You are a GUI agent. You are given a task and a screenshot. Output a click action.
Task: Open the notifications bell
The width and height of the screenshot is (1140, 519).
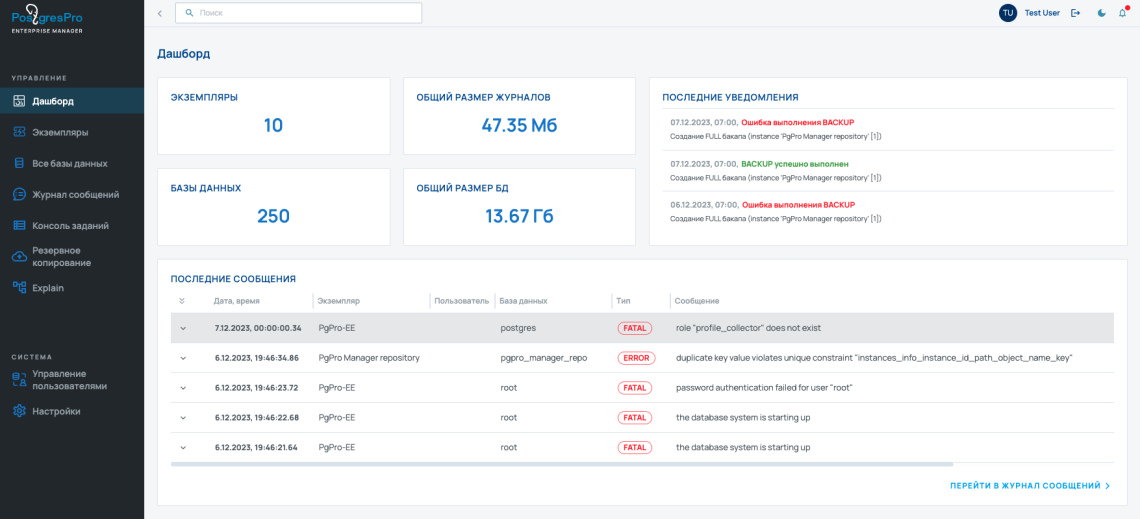tap(1123, 12)
